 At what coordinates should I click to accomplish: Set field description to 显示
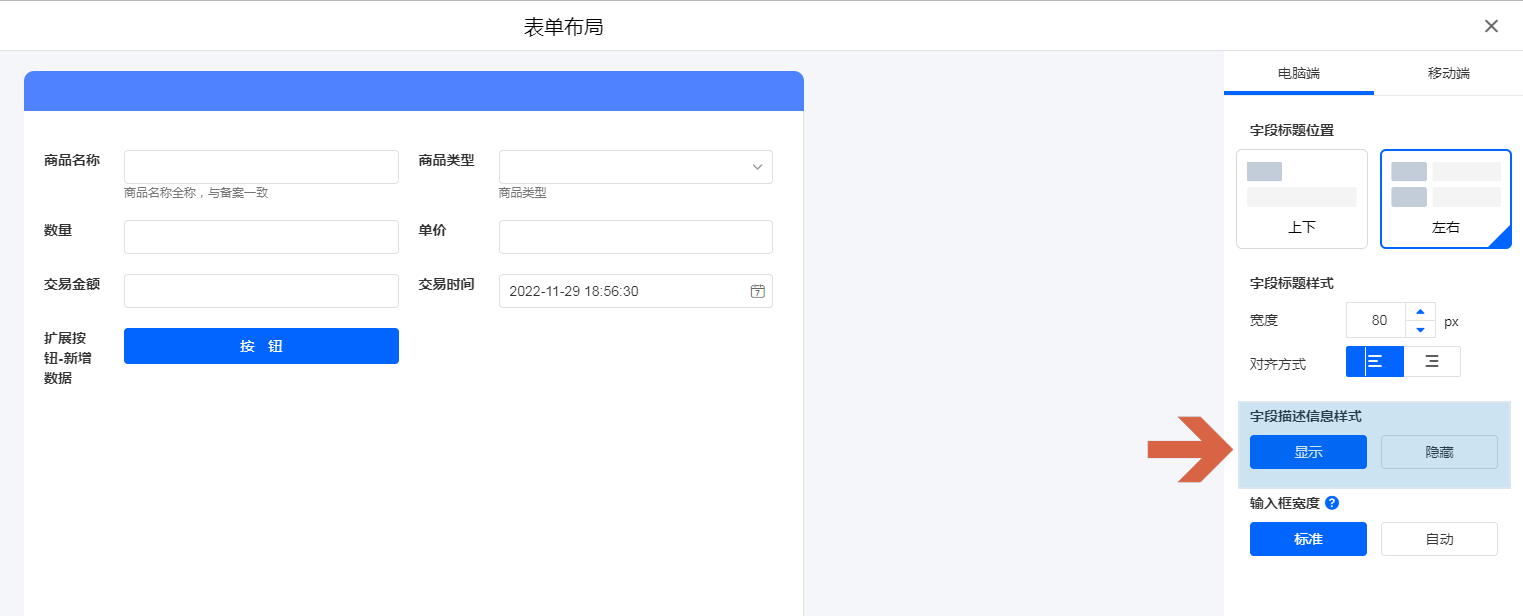[1308, 452]
